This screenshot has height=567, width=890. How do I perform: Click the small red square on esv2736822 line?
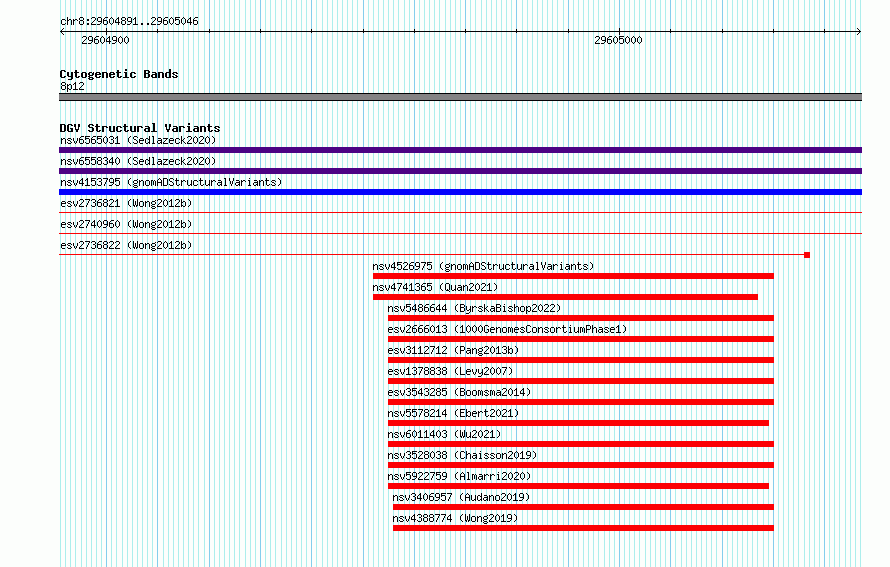coord(807,255)
